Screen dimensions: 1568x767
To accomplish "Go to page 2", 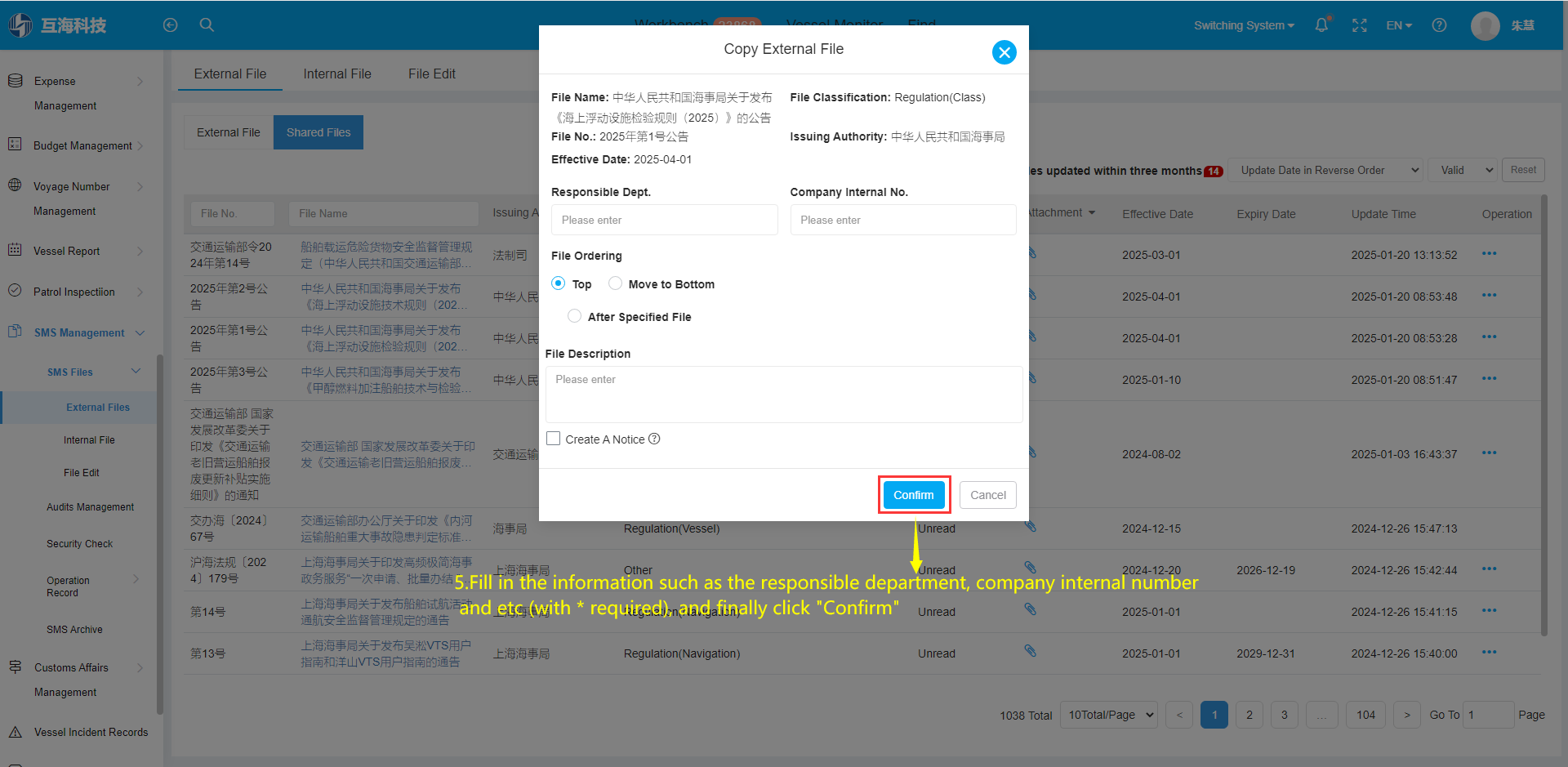I will [1249, 715].
